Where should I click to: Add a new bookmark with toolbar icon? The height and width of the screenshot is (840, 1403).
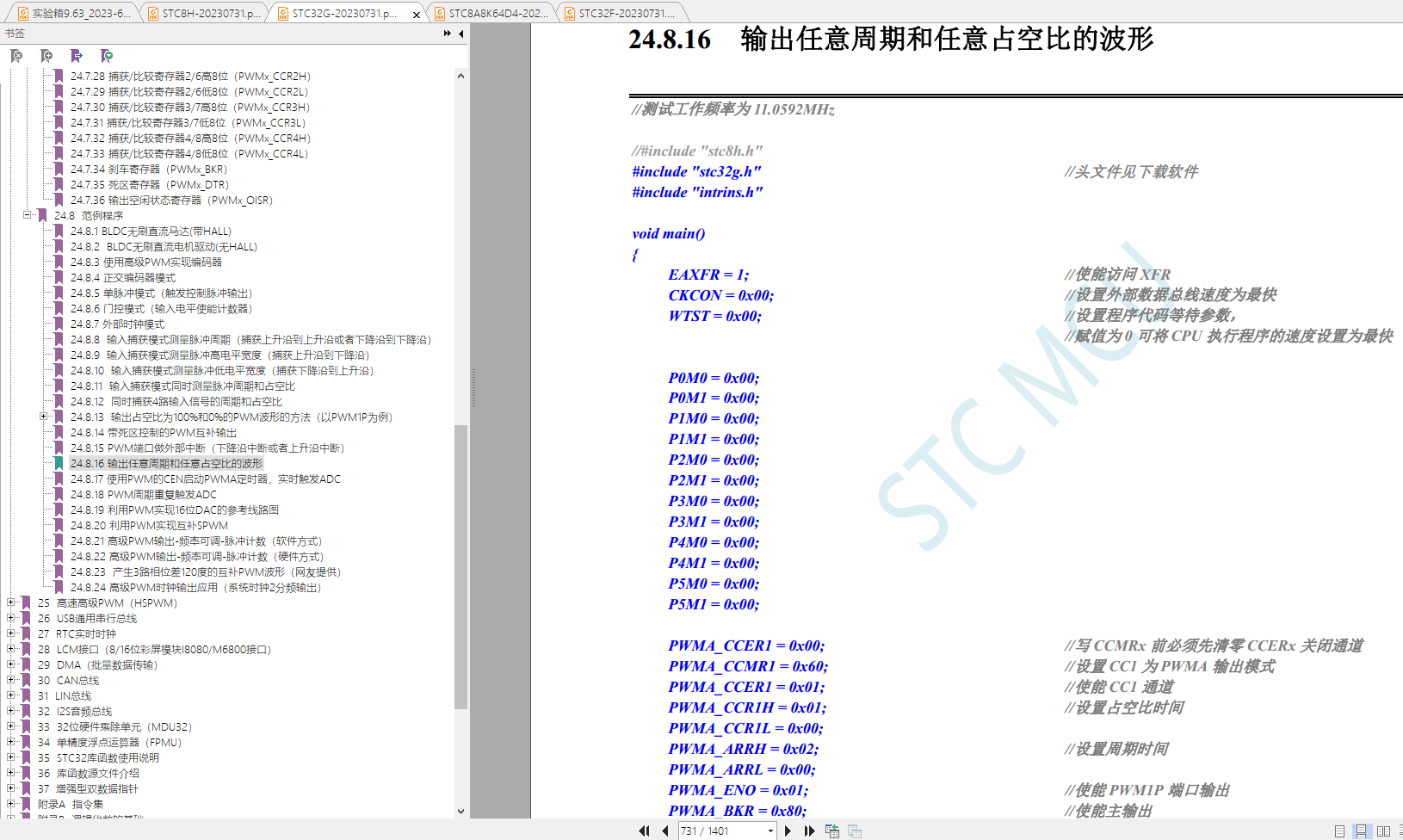tap(46, 56)
